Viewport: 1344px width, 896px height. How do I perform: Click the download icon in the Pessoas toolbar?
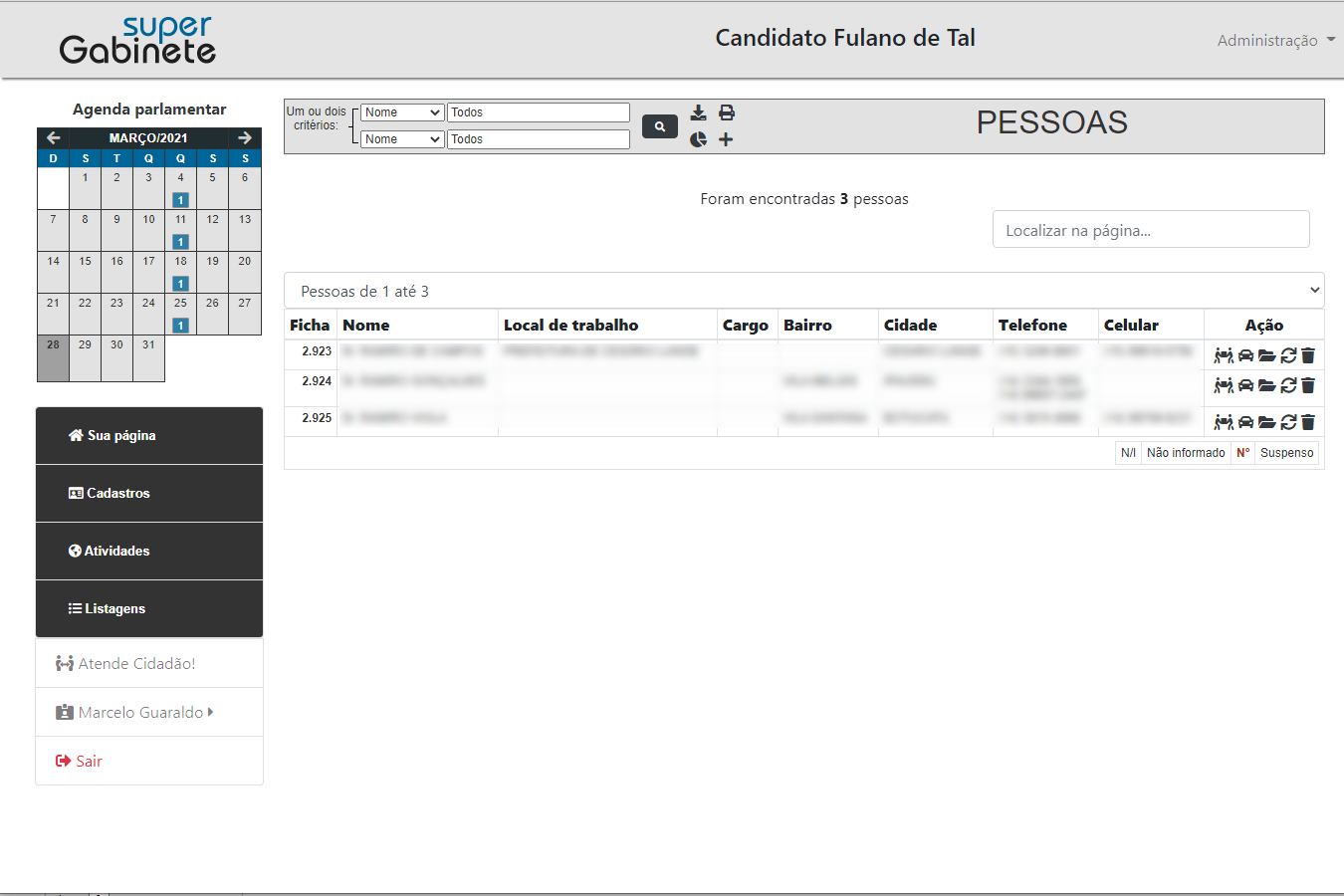click(699, 112)
